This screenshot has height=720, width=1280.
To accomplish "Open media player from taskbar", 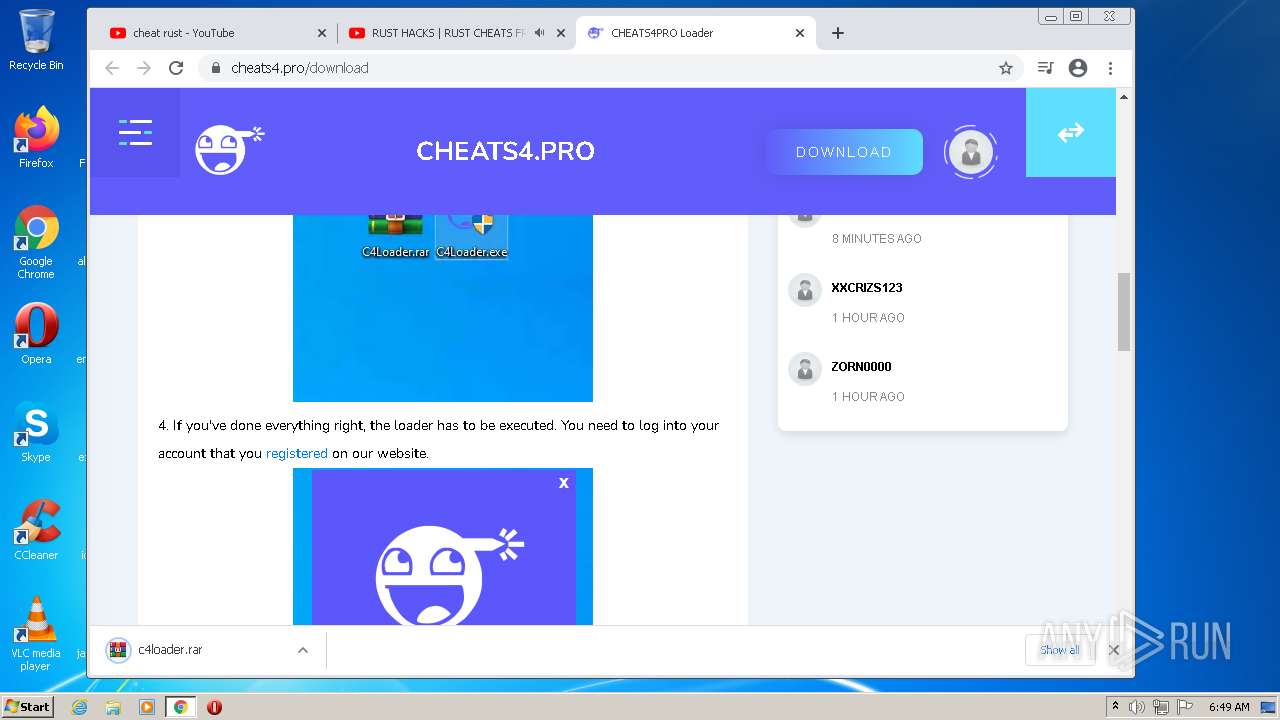I will [147, 707].
